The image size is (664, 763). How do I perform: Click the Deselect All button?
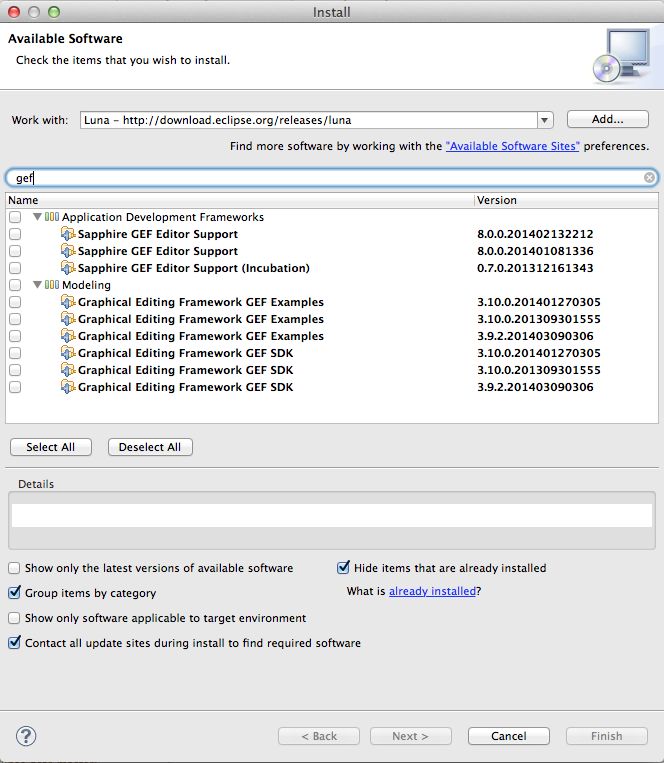(x=150, y=447)
